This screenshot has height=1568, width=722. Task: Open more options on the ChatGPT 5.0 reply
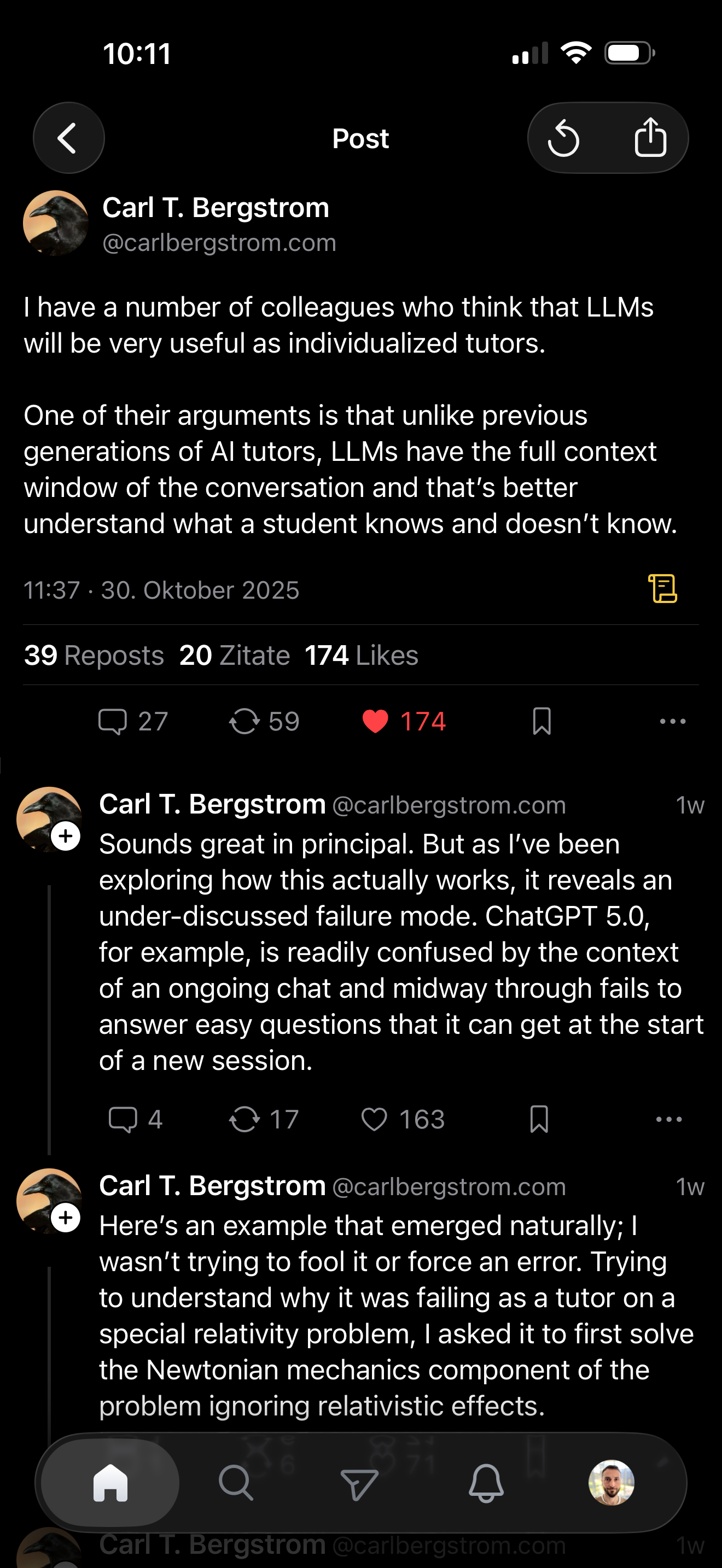pos(668,1119)
